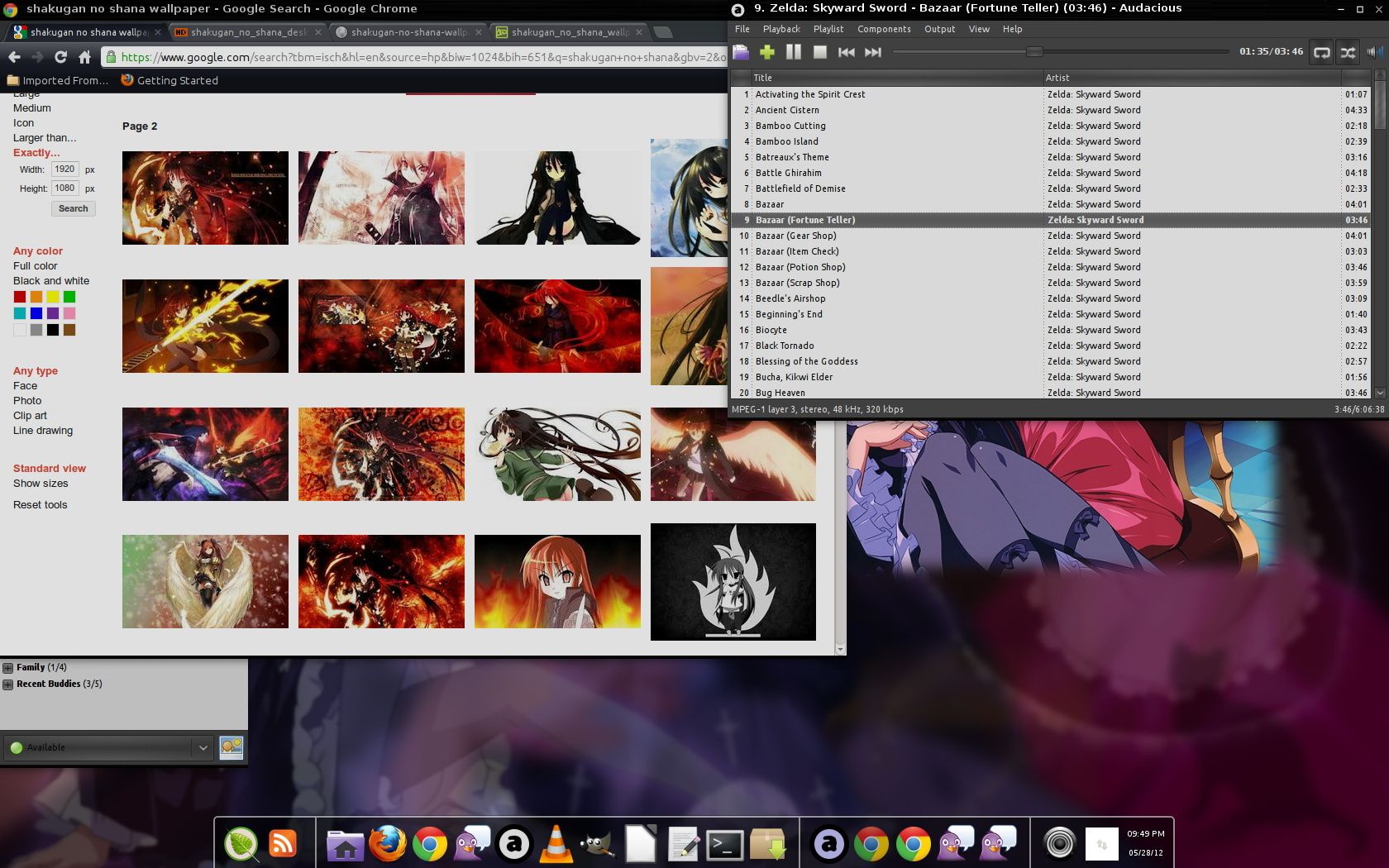Open the 'Available' status dropdown in Pidgin
Viewport: 1389px width, 868px height.
108,747
